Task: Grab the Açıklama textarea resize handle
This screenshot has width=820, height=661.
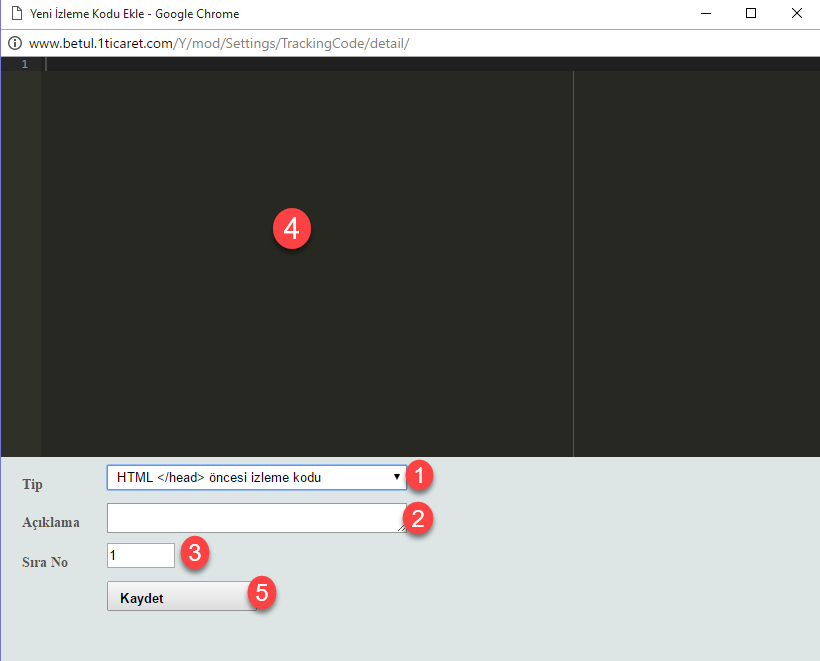Action: [401, 527]
